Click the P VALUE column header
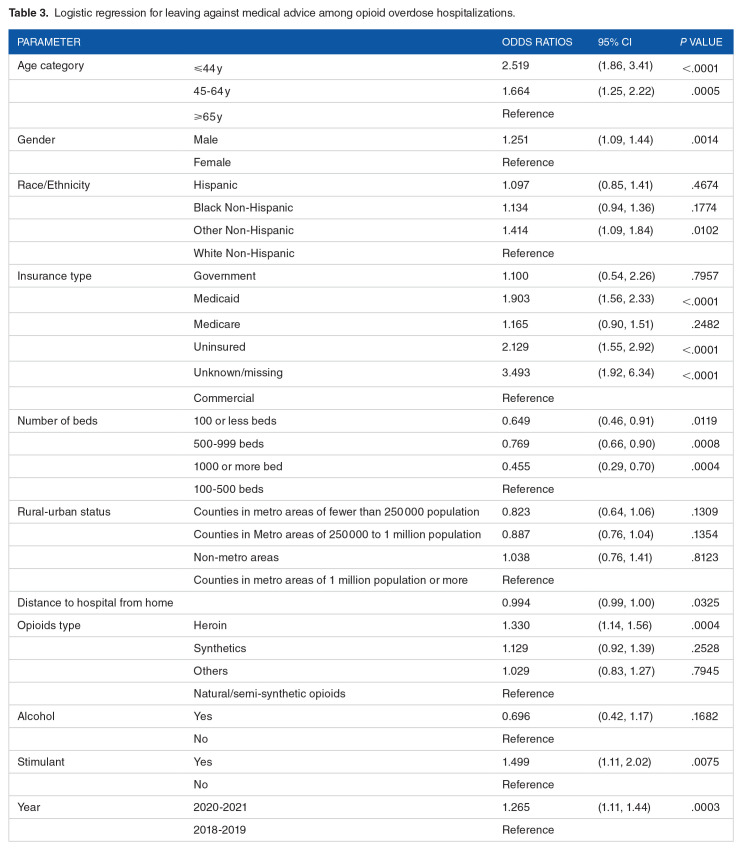The image size is (742, 850). click(x=701, y=42)
